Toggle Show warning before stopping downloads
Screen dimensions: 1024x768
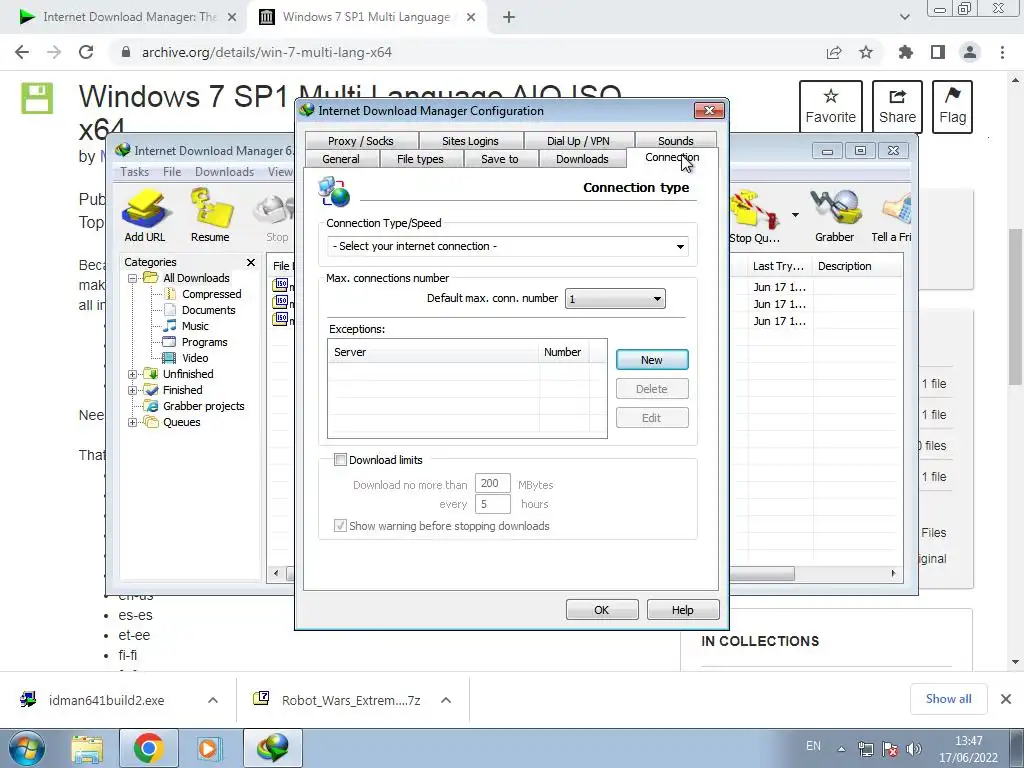(x=340, y=526)
